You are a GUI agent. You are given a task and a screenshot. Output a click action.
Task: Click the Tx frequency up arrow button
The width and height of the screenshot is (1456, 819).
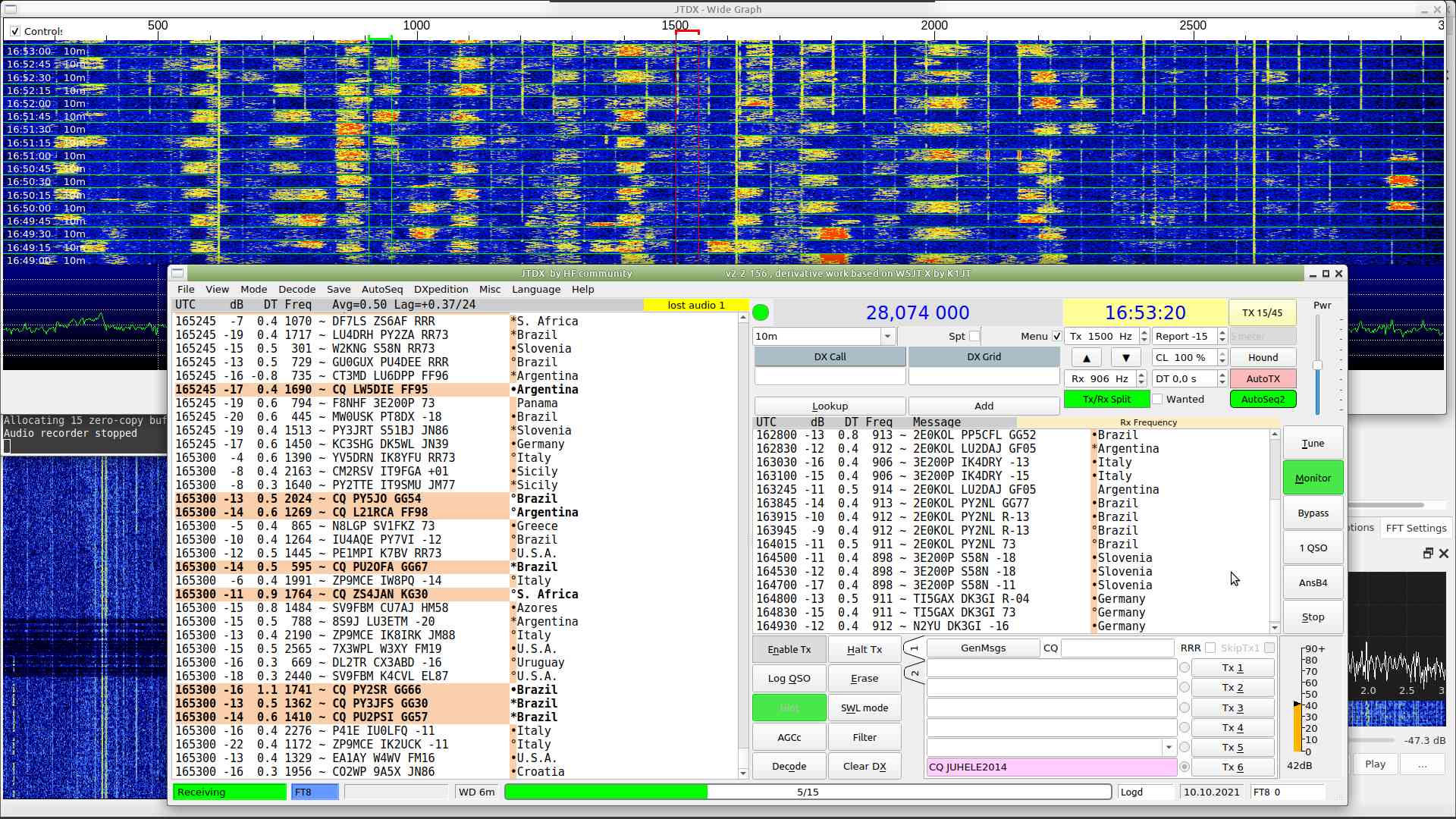[x=1086, y=358]
